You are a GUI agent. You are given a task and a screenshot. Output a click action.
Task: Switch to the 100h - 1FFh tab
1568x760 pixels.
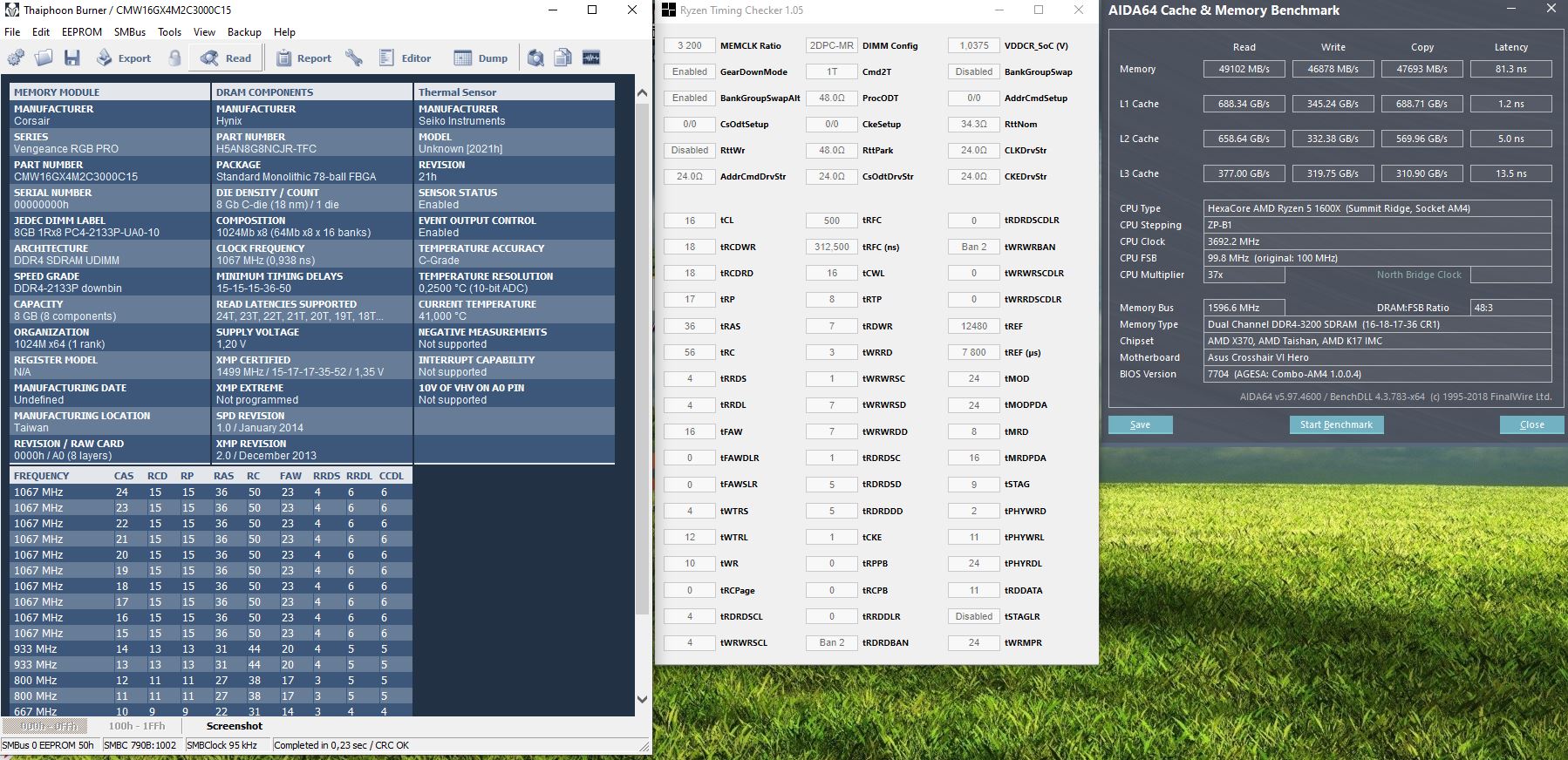pyautogui.click(x=137, y=726)
